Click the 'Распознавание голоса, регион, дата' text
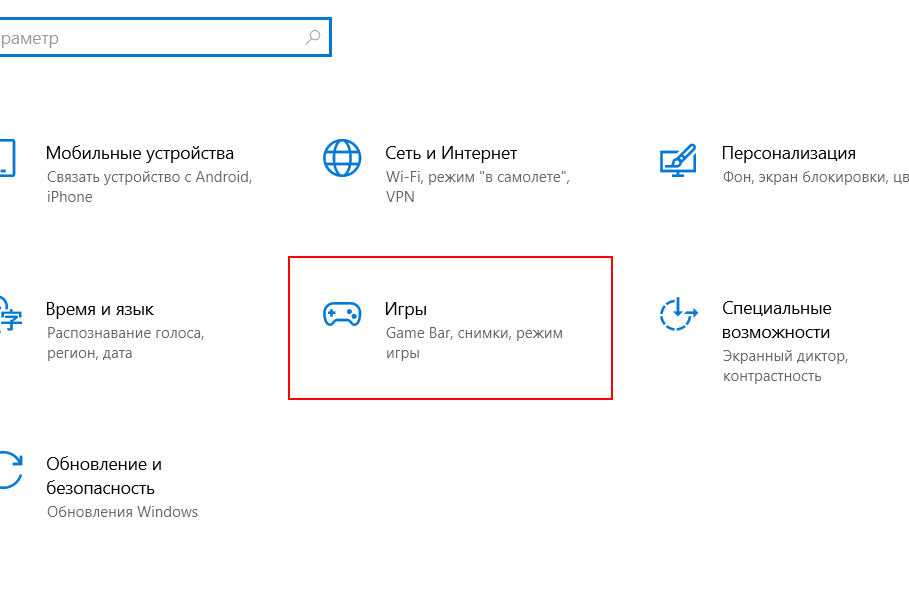The image size is (909, 594). (x=125, y=343)
